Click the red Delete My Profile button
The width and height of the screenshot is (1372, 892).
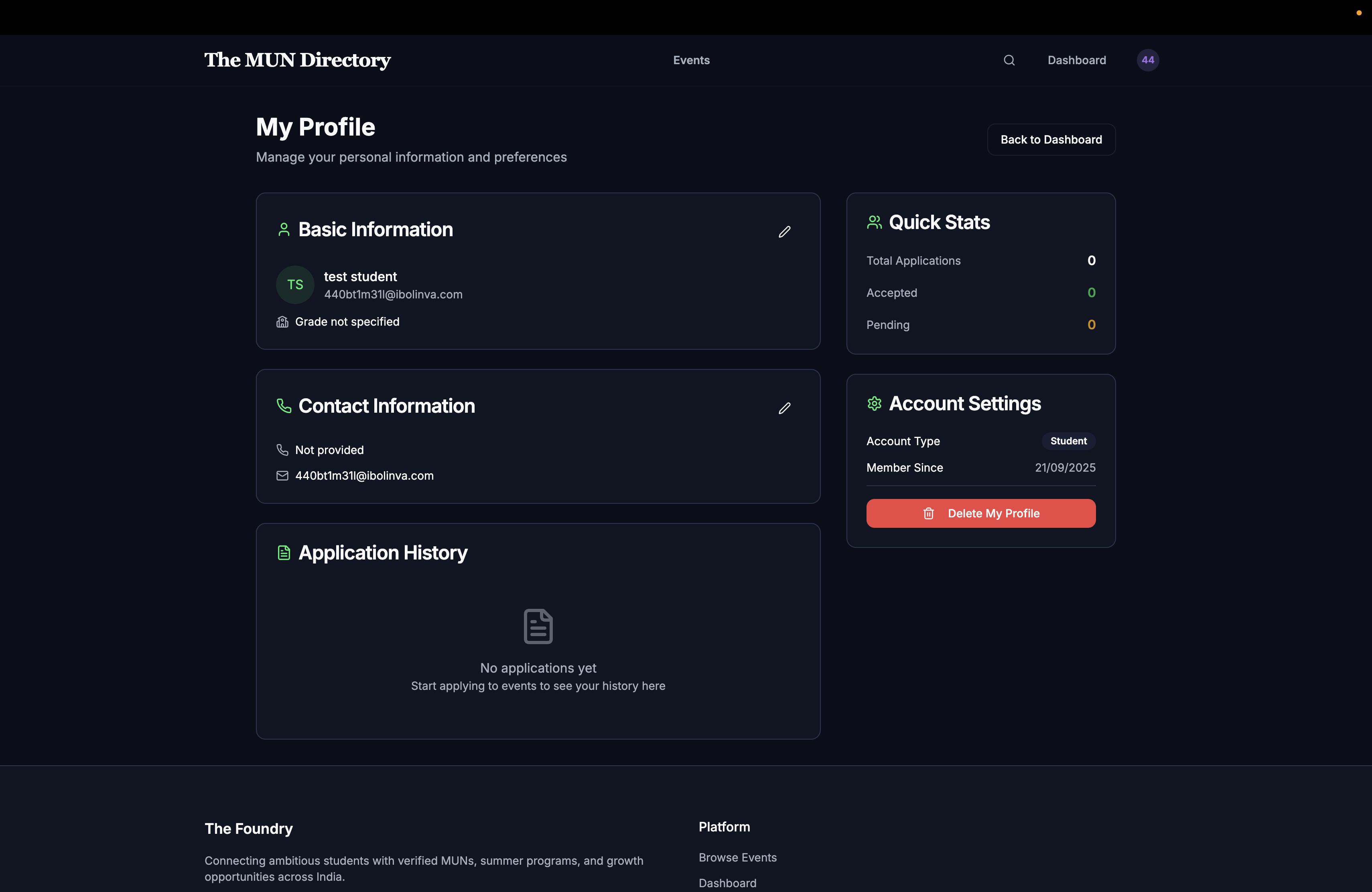pyautogui.click(x=980, y=513)
